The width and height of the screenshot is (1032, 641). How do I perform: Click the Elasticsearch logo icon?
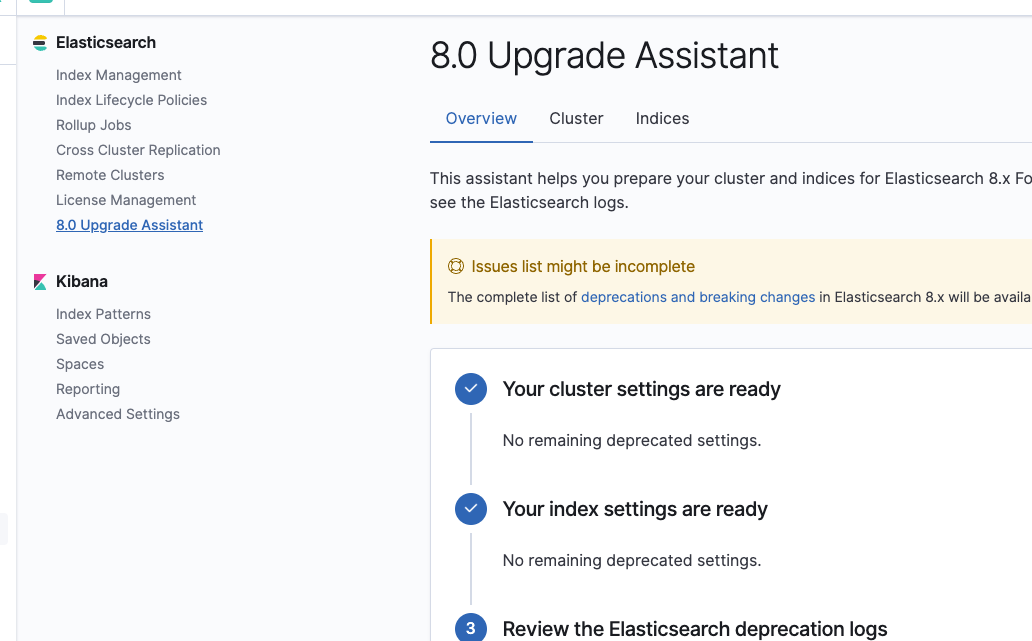(x=40, y=43)
